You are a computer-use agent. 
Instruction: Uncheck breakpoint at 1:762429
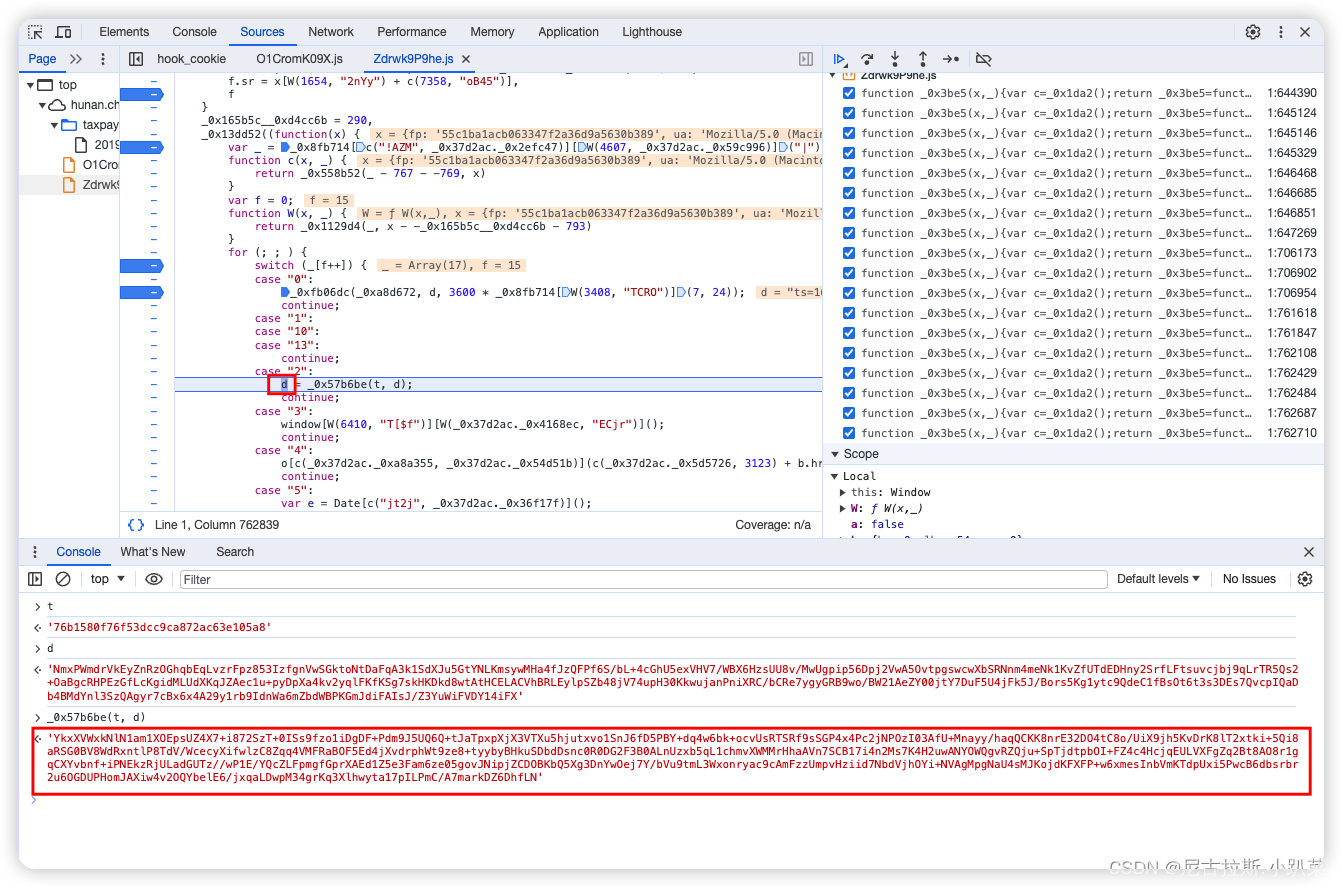(x=849, y=373)
